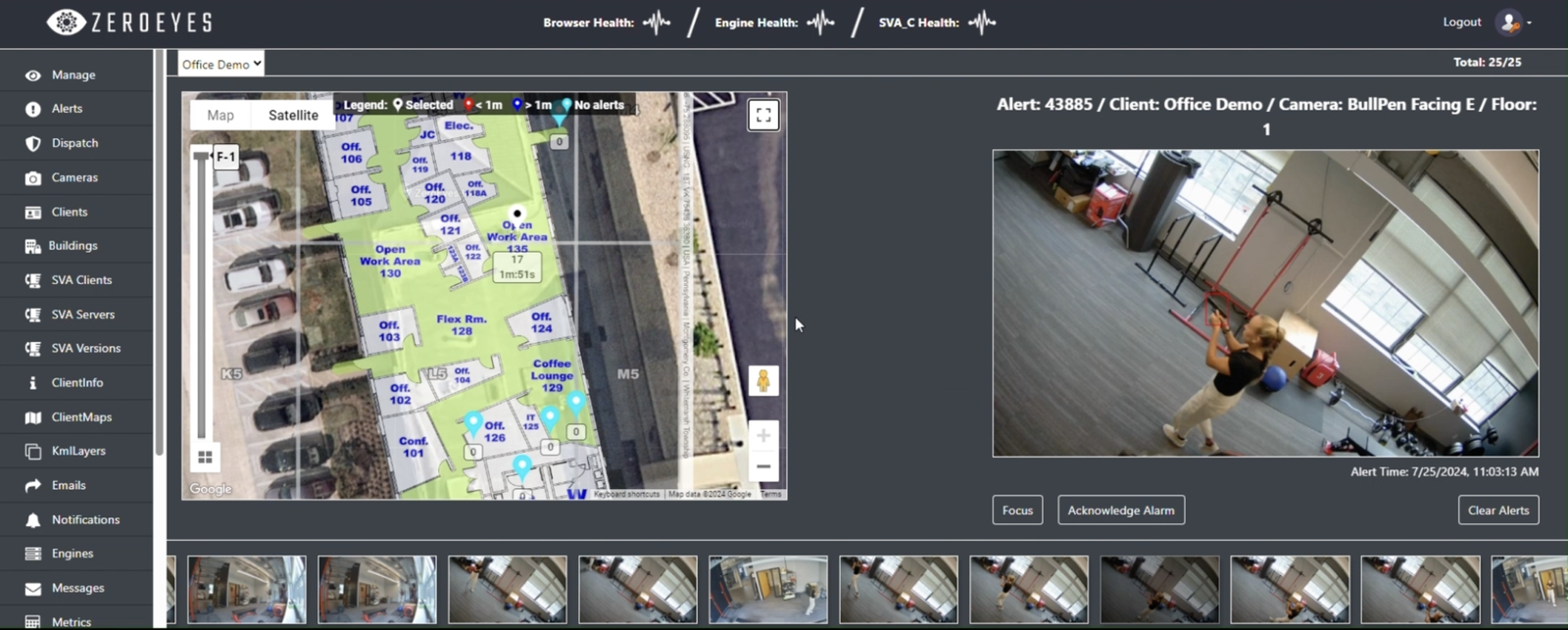Open the Dispatch shield icon in sidebar
The height and width of the screenshot is (630, 1568).
tap(33, 143)
